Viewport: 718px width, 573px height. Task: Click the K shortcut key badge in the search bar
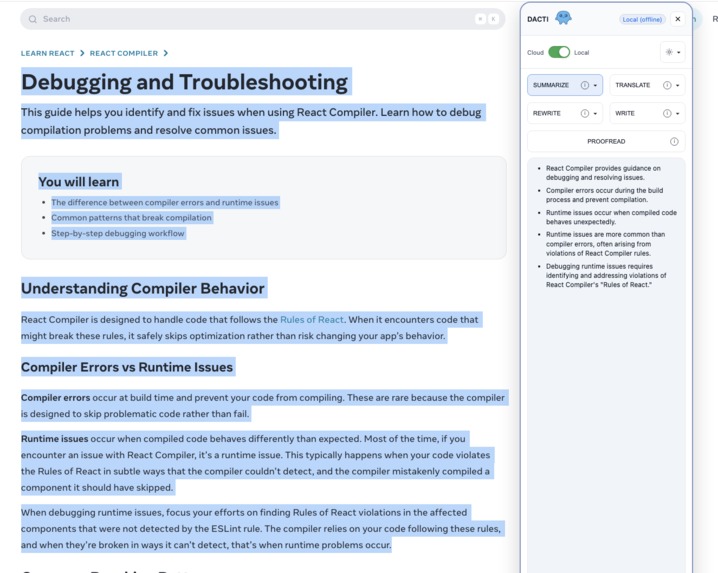[x=493, y=19]
